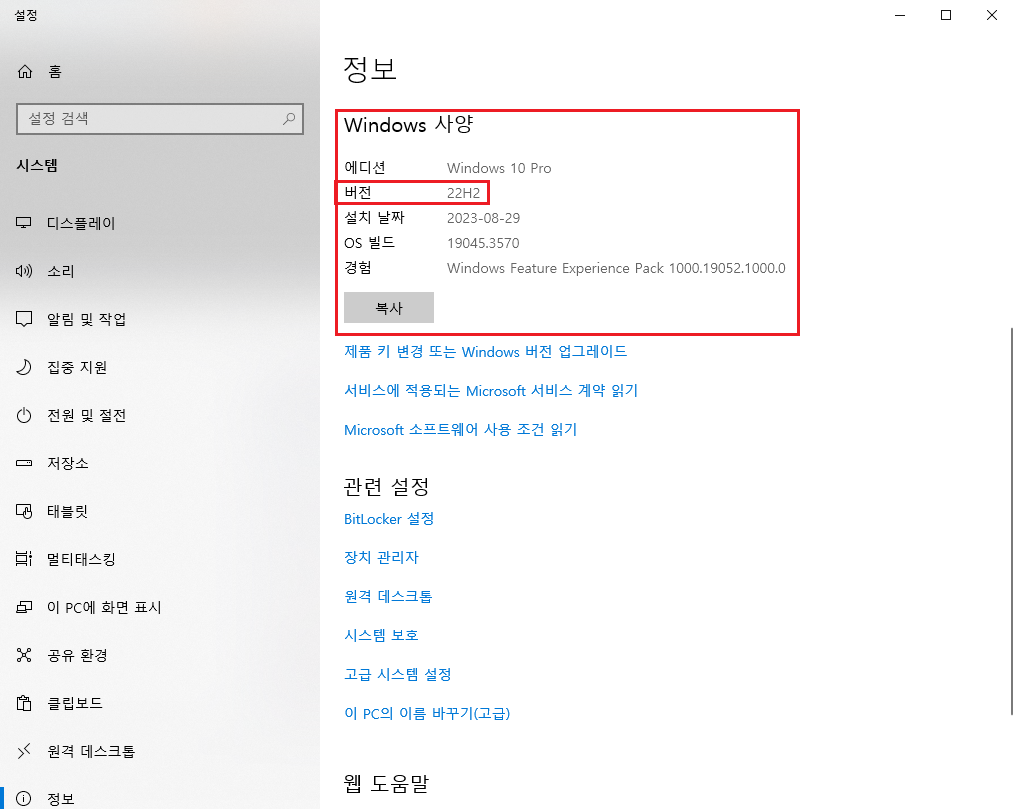Click the OS build value 19045.3570
This screenshot has width=1014, height=809.
(483, 243)
